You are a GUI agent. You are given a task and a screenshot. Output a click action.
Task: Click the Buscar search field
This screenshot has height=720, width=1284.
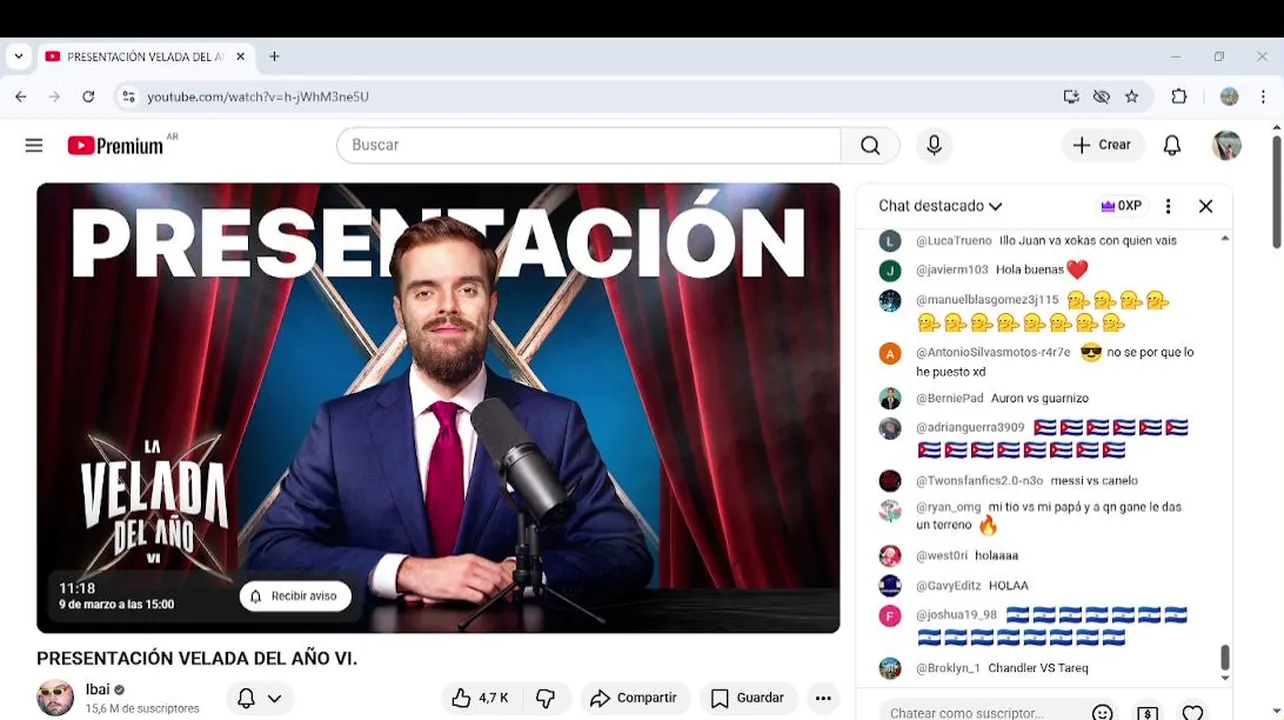[x=590, y=146]
